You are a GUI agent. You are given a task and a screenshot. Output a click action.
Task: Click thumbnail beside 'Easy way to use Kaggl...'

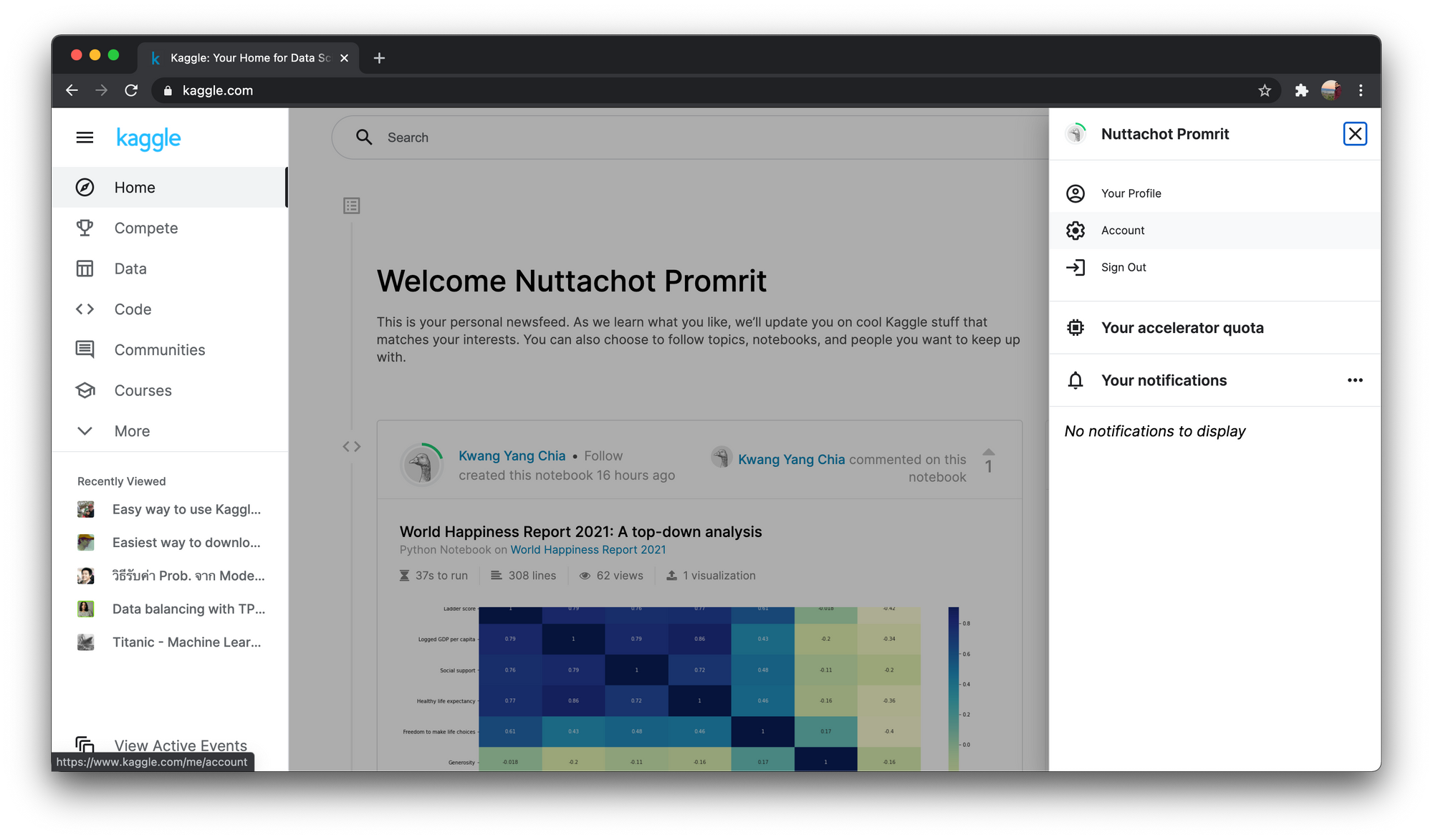coord(86,509)
